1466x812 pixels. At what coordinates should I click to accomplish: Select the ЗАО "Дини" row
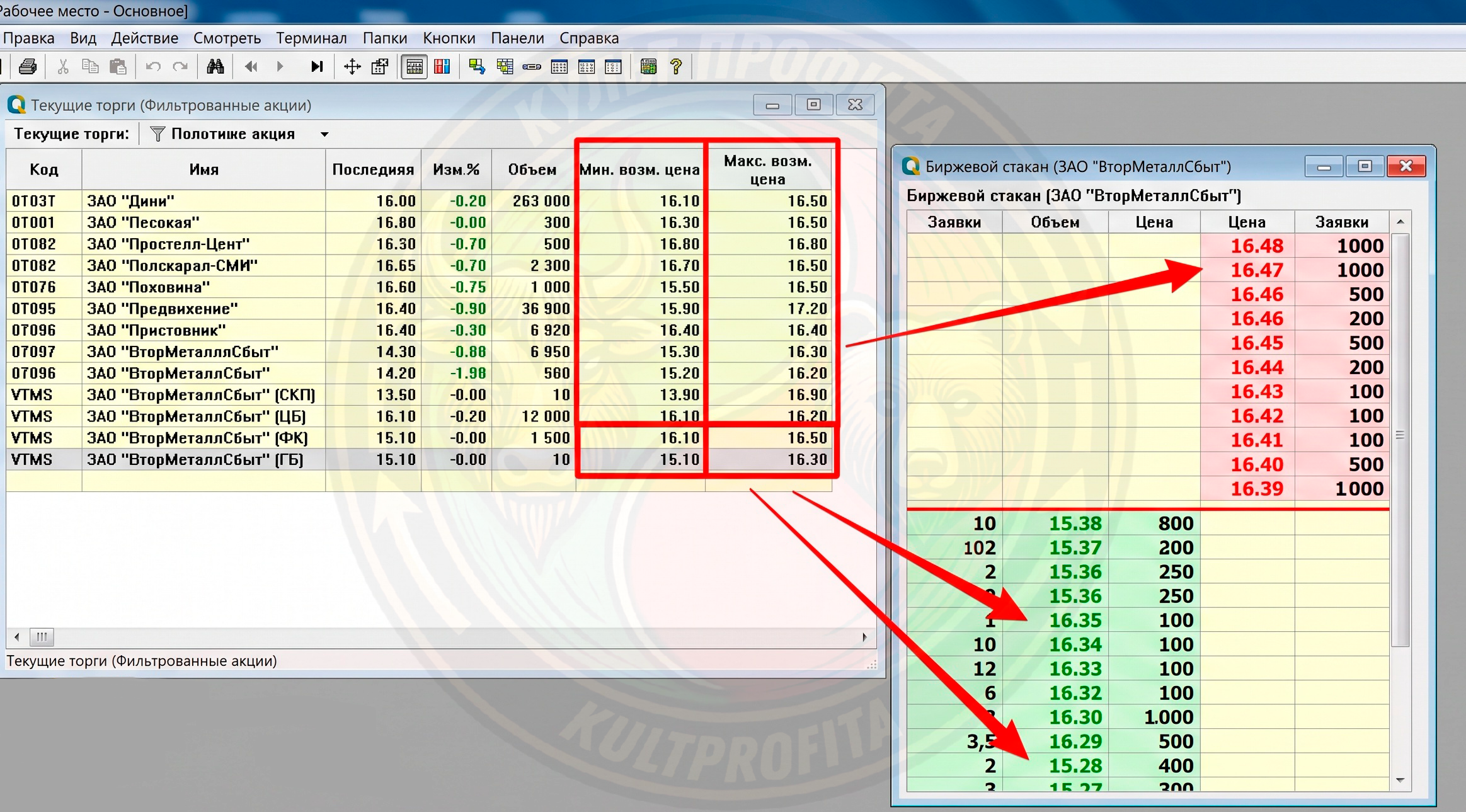coord(419,201)
